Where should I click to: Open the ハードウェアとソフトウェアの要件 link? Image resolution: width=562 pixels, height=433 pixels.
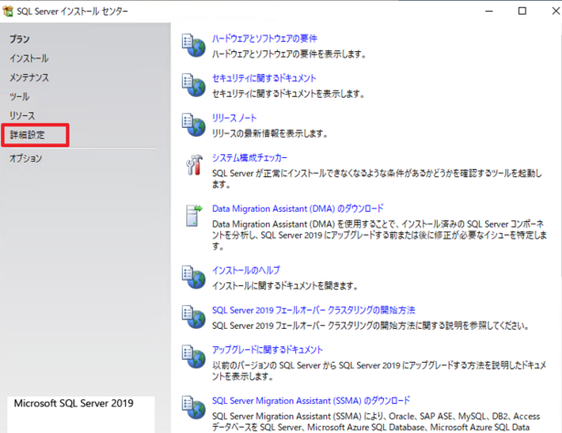265,38
